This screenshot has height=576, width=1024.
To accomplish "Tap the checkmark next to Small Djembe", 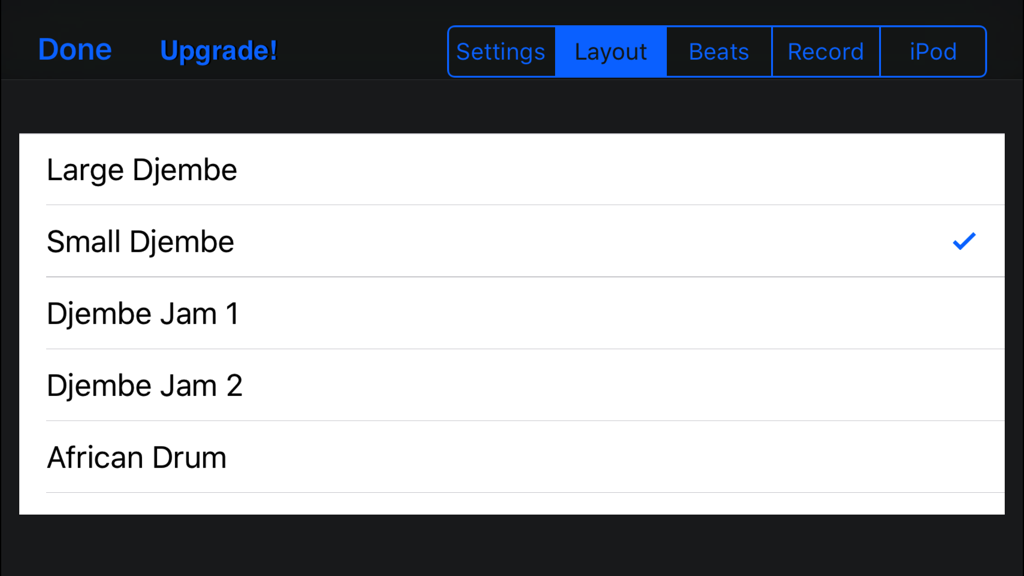I will click(963, 241).
